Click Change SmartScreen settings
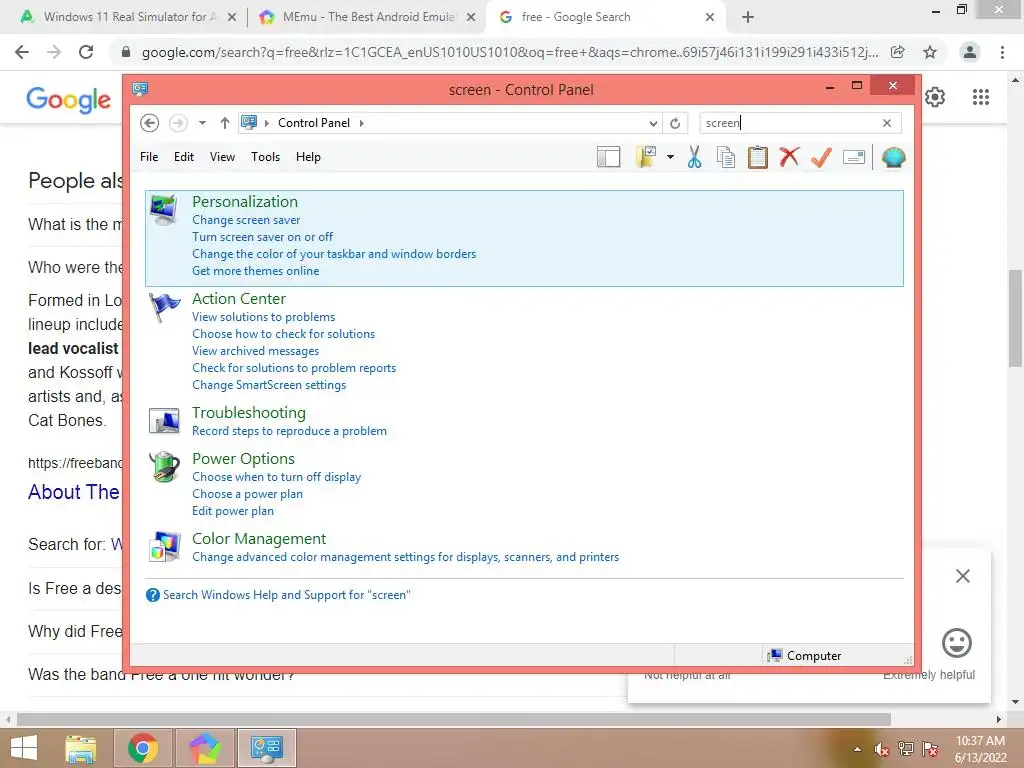This screenshot has width=1024, height=768. tap(269, 385)
